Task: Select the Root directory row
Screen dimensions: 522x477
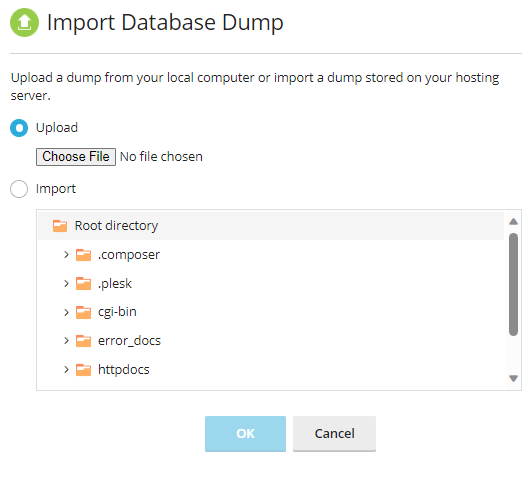Action: tap(271, 226)
